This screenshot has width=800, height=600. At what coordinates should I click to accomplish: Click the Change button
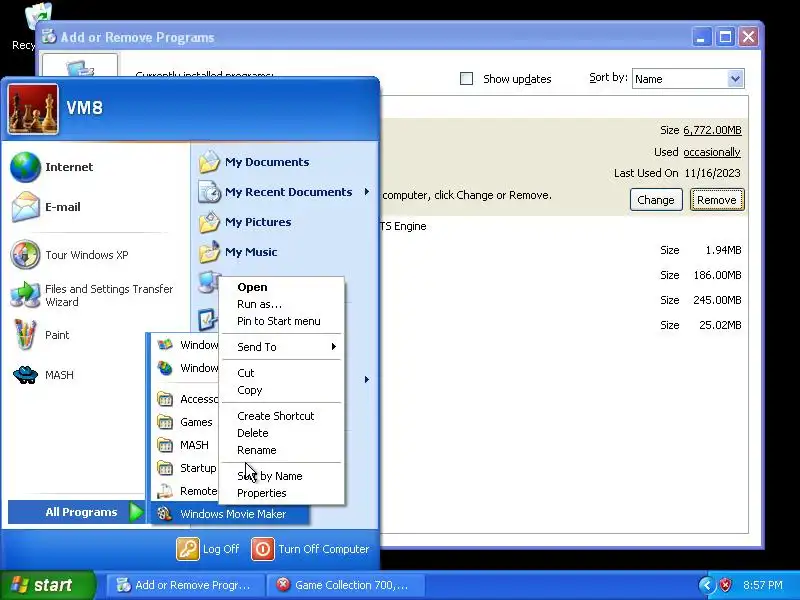(656, 199)
